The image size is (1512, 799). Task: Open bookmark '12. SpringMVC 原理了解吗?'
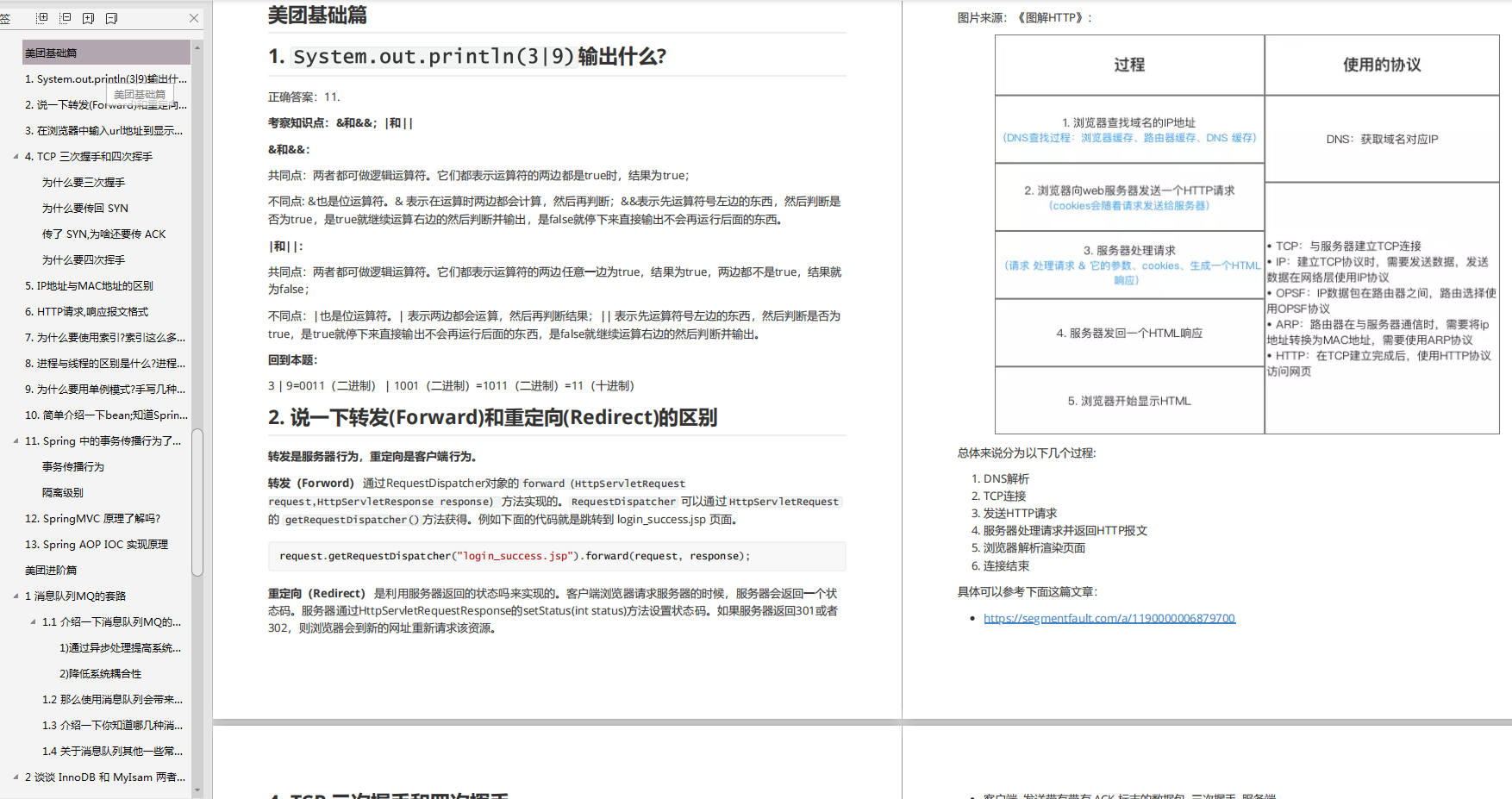pyautogui.click(x=92, y=519)
